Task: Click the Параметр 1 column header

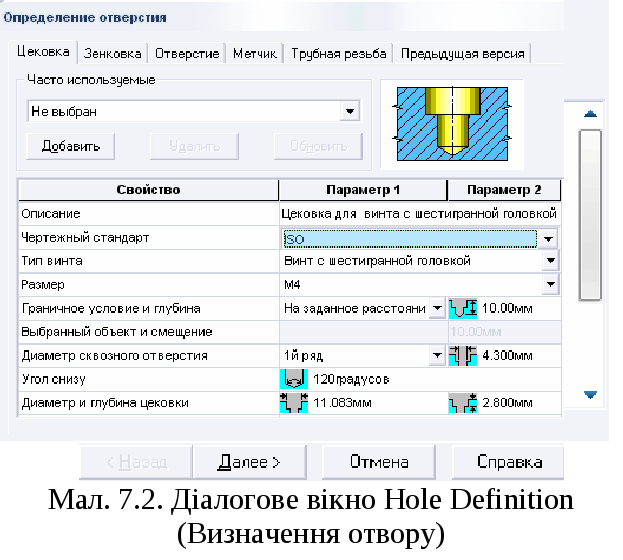Action: click(x=363, y=190)
